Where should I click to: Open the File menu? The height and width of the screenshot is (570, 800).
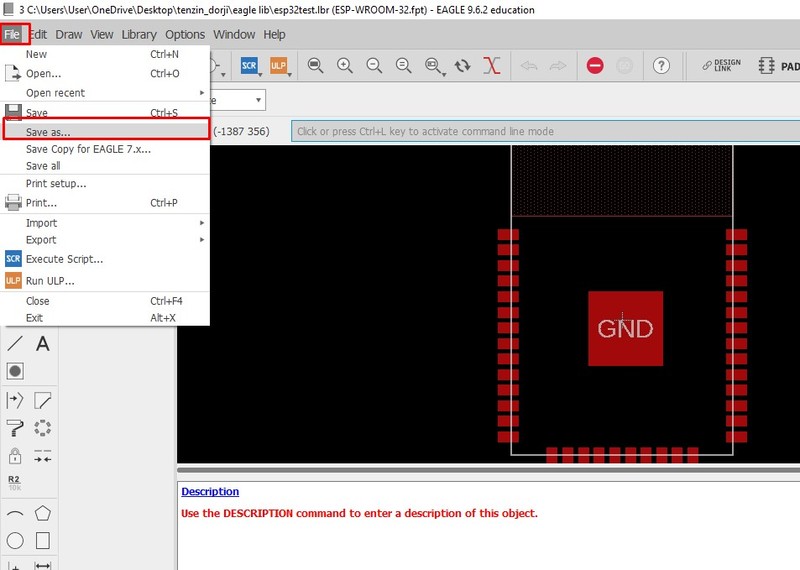(x=12, y=34)
